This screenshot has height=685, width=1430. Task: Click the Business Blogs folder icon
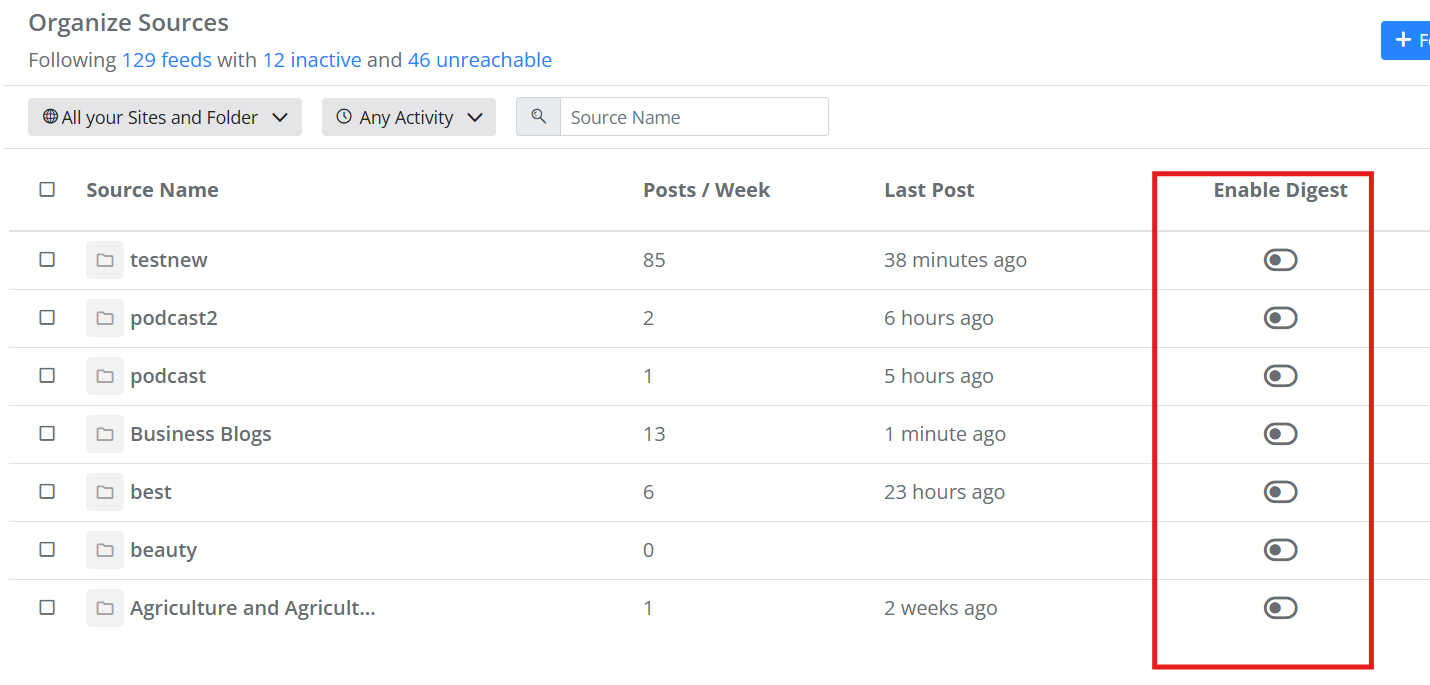[105, 434]
